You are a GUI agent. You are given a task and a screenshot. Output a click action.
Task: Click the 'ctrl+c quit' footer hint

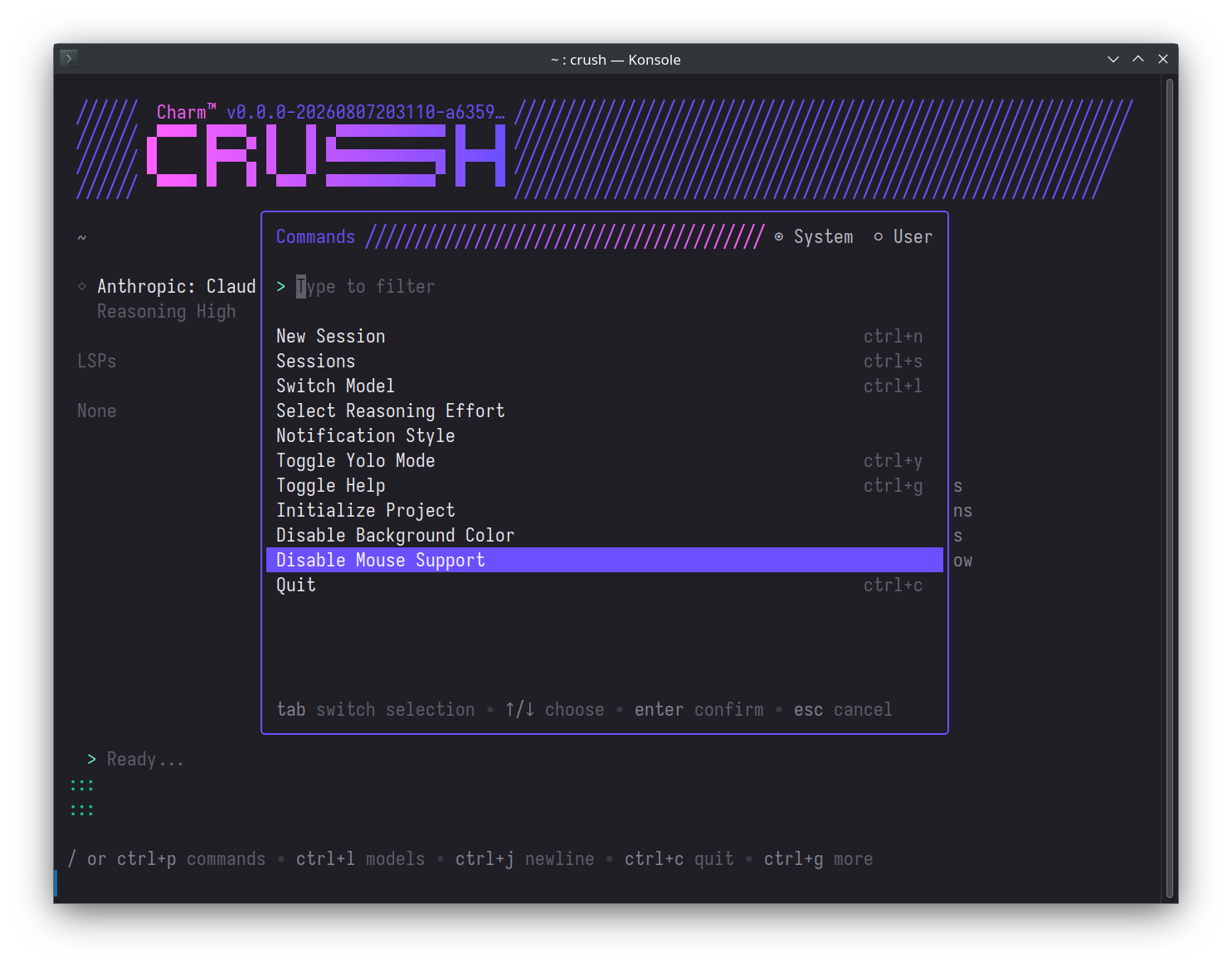(x=679, y=859)
